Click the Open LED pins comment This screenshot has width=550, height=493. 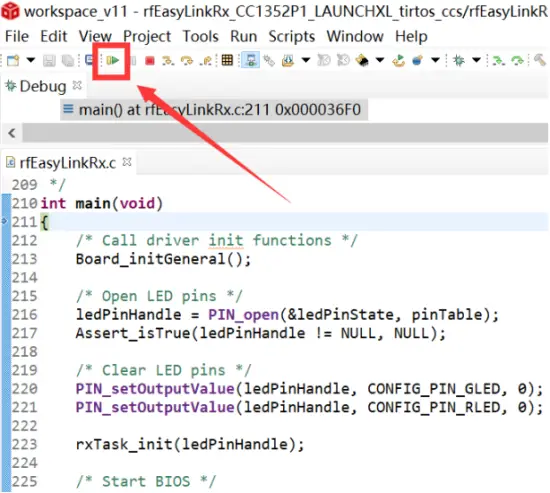click(159, 296)
